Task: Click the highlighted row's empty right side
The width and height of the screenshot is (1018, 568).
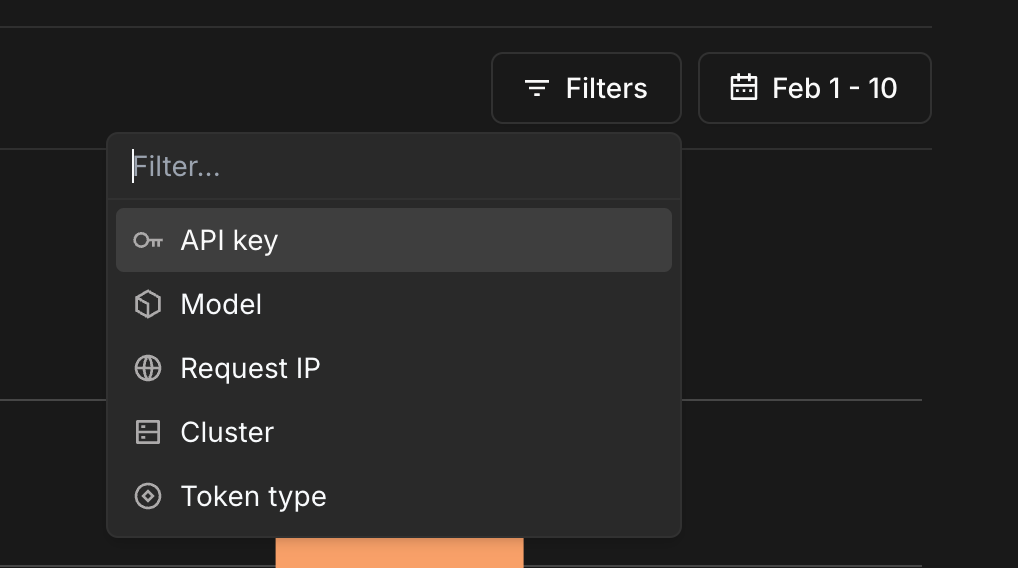Action: [560, 240]
